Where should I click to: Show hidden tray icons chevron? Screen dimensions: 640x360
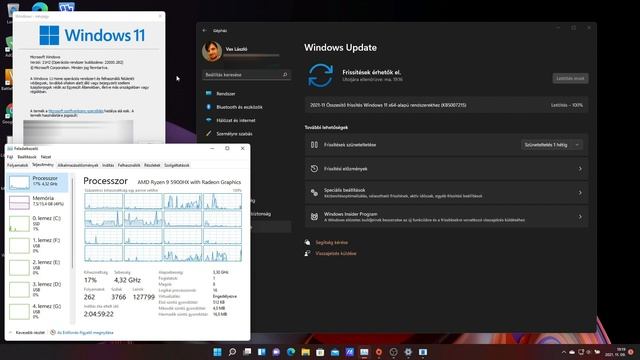564,352
